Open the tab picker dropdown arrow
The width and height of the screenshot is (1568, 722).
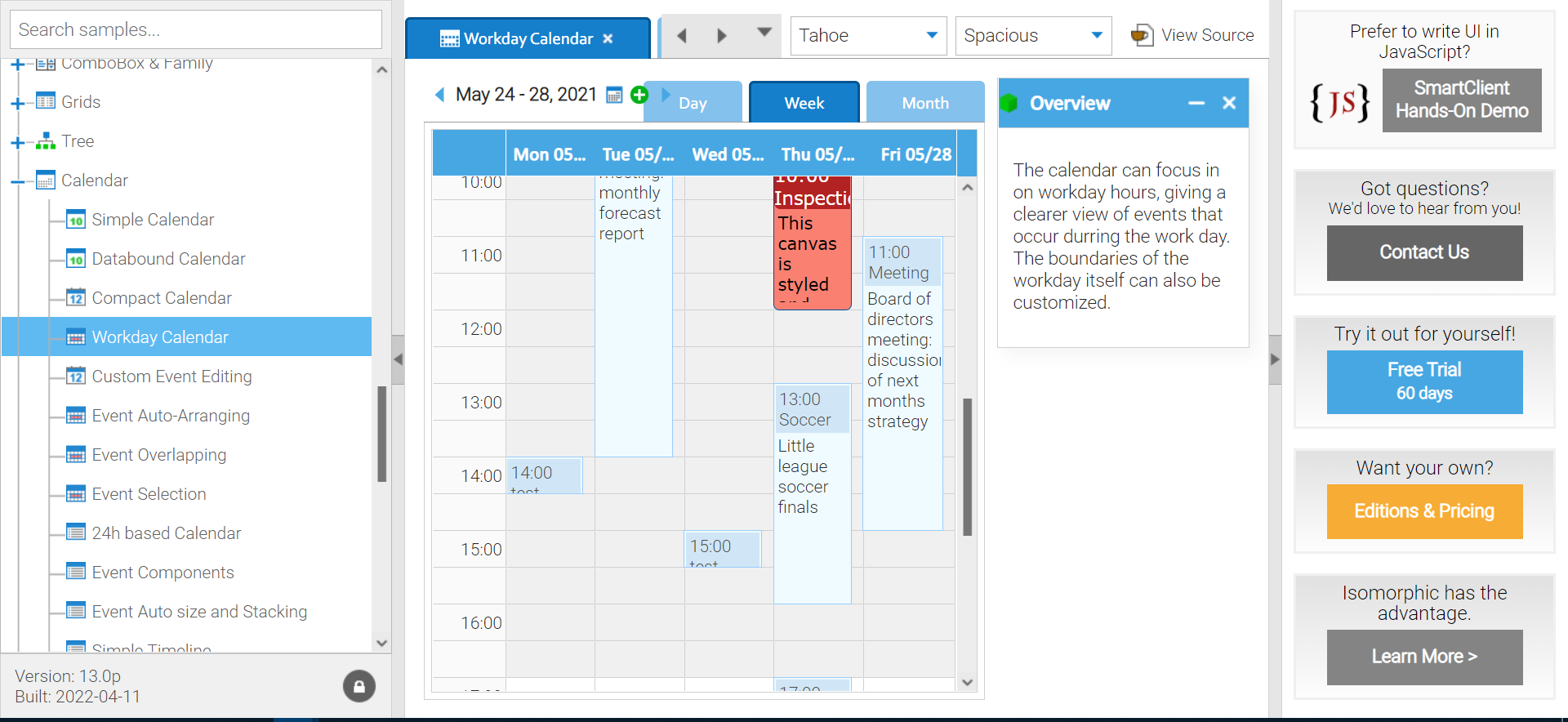click(x=764, y=33)
